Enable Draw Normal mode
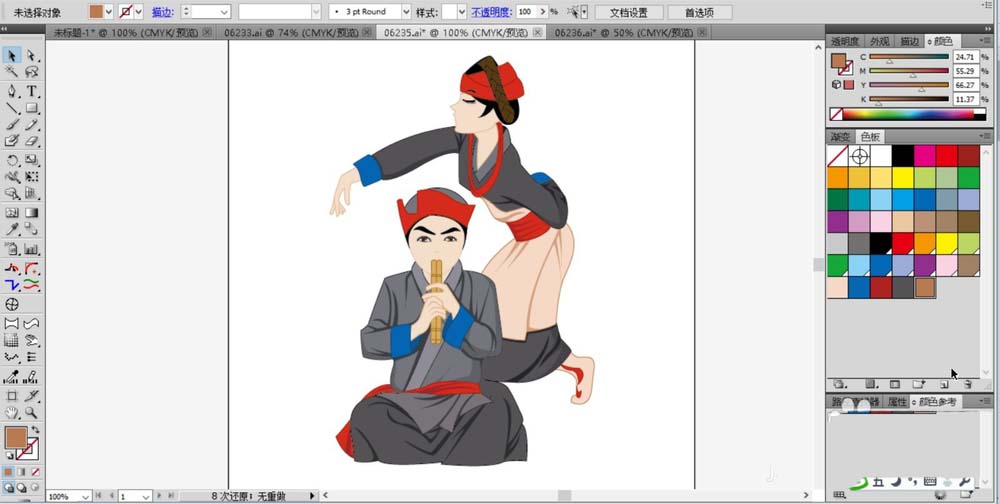The image size is (1000, 504). pyautogui.click(x=8, y=487)
